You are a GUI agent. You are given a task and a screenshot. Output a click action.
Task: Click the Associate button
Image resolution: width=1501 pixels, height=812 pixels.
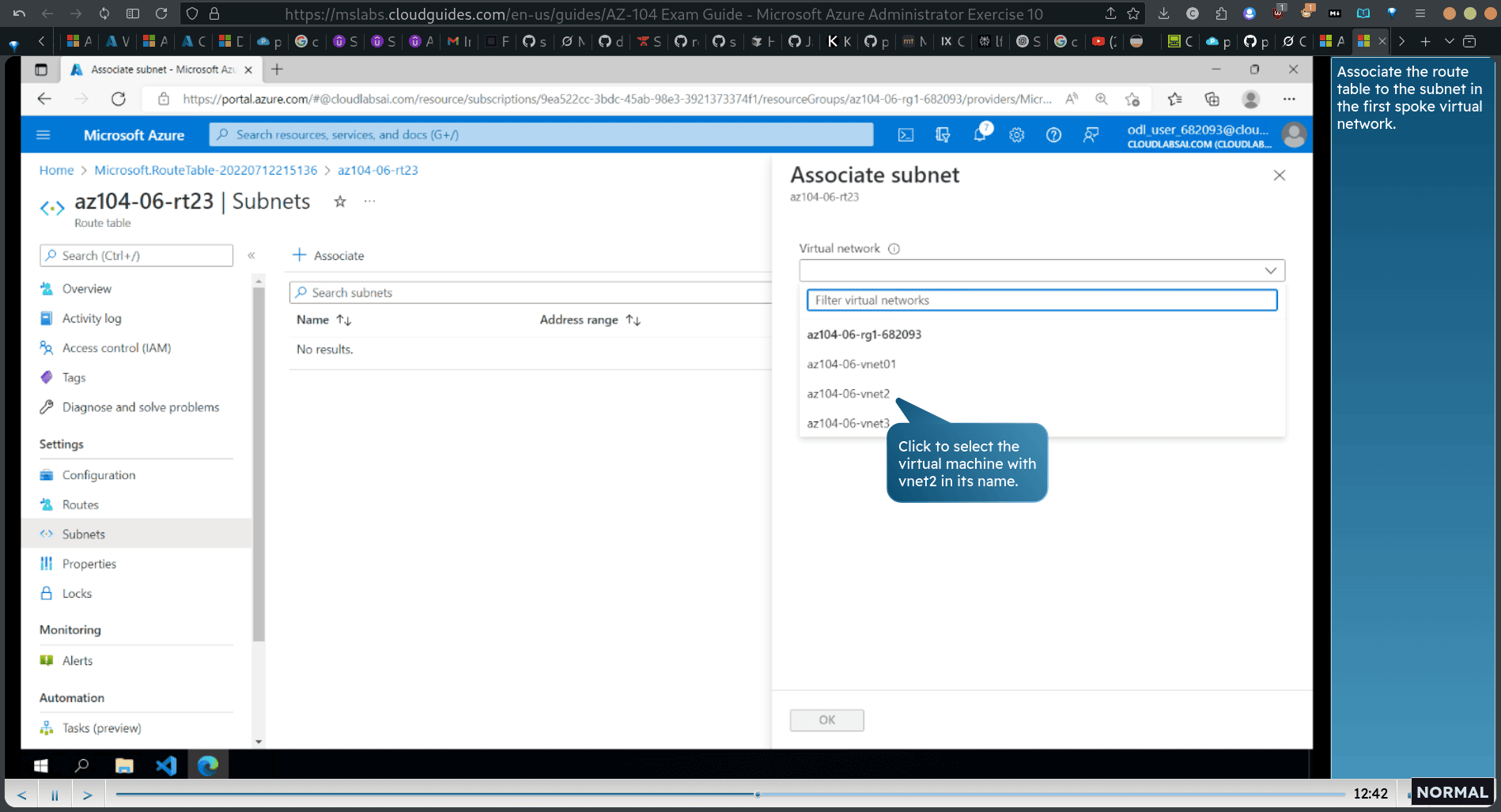328,255
